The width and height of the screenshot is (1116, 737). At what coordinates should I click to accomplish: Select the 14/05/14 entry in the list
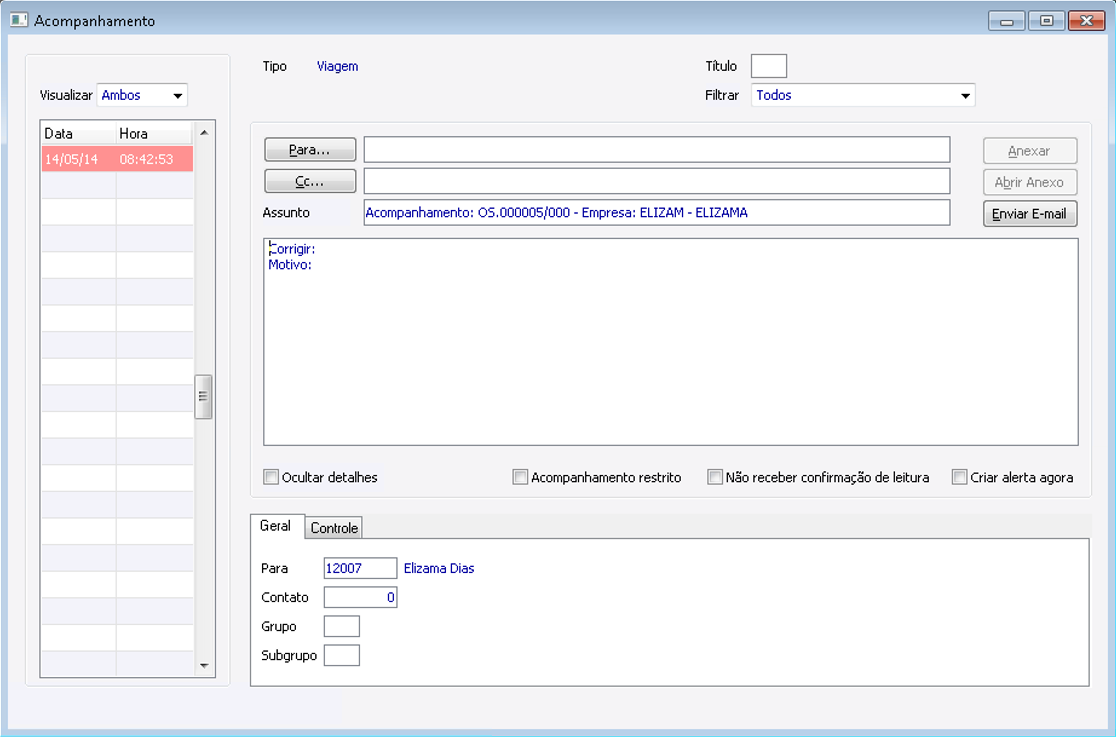click(x=116, y=160)
